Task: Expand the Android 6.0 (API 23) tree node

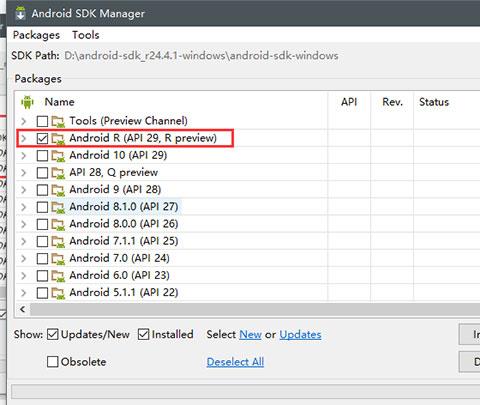Action: 23,276
